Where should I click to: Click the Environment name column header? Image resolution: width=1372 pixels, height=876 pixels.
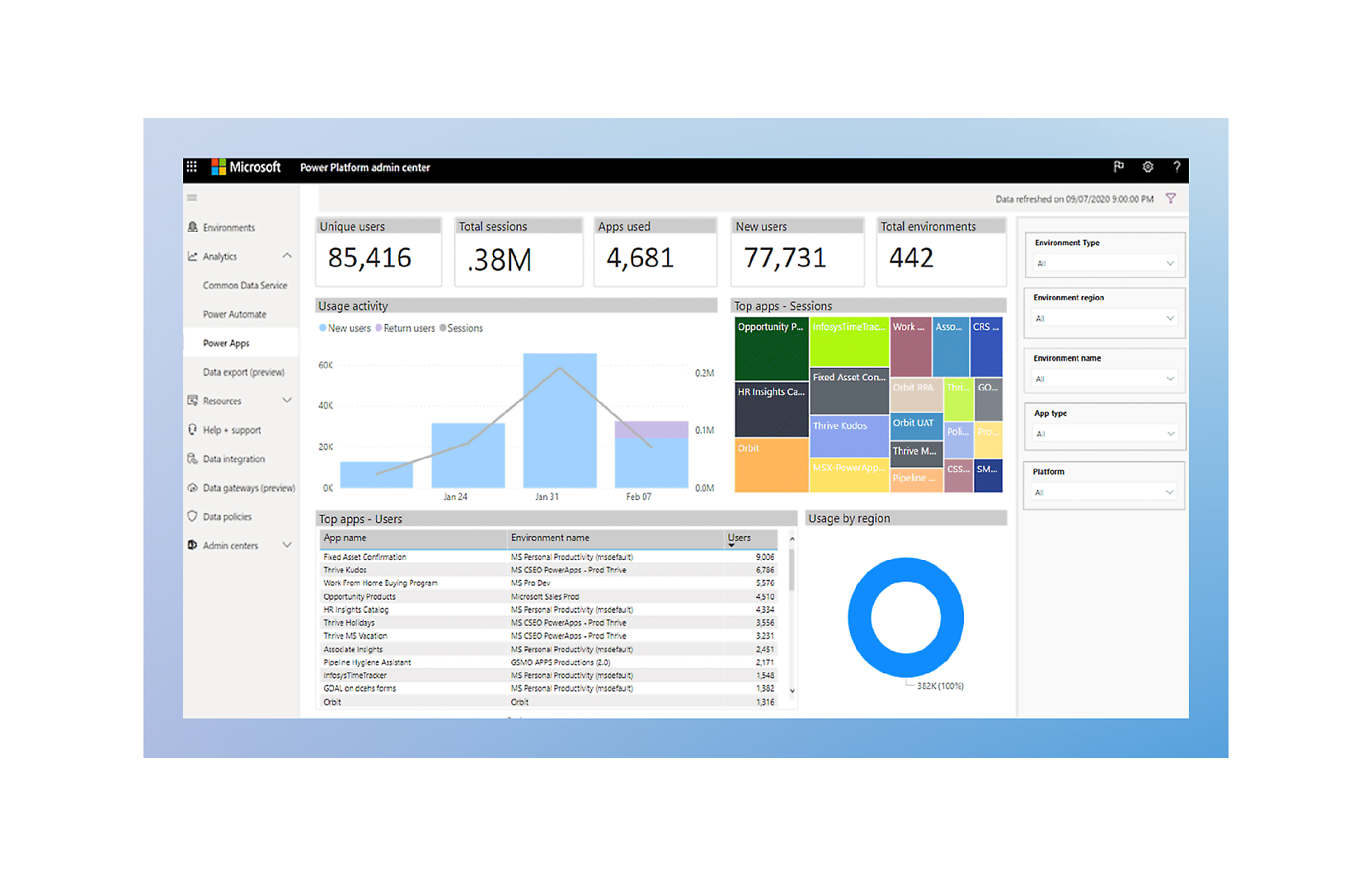click(x=550, y=538)
